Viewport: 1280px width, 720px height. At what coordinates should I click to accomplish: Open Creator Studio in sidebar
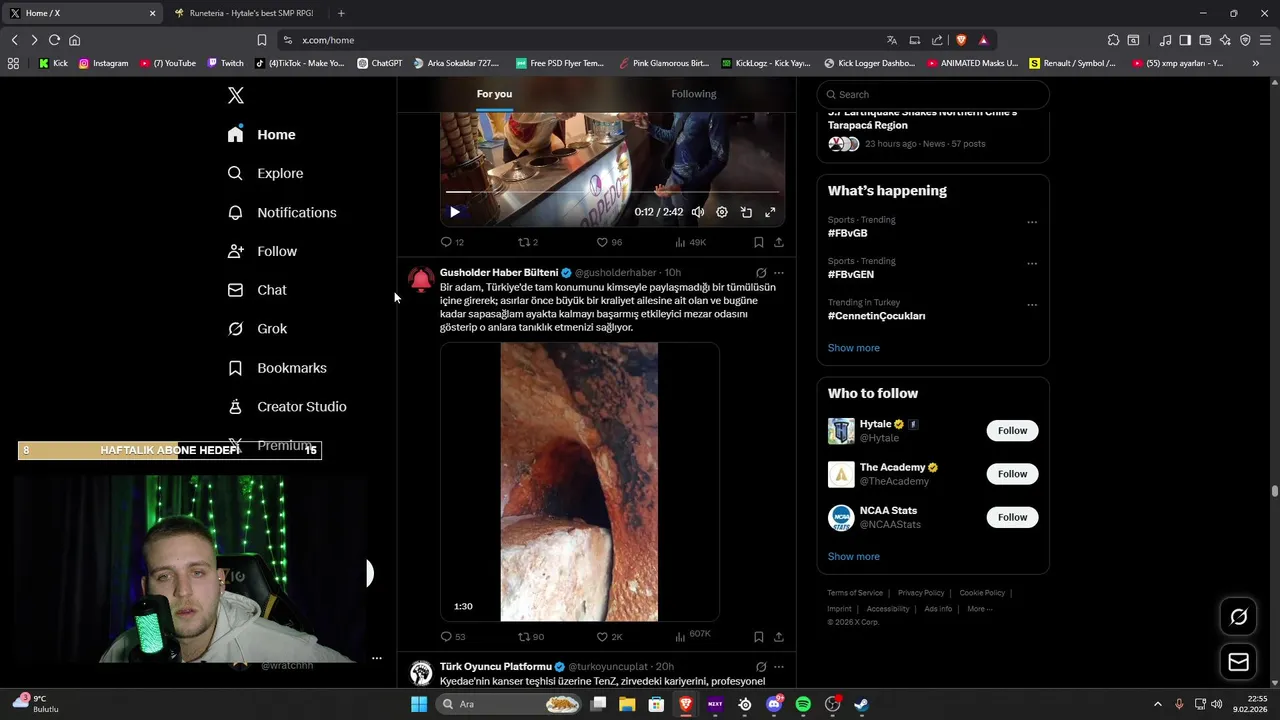(x=287, y=407)
